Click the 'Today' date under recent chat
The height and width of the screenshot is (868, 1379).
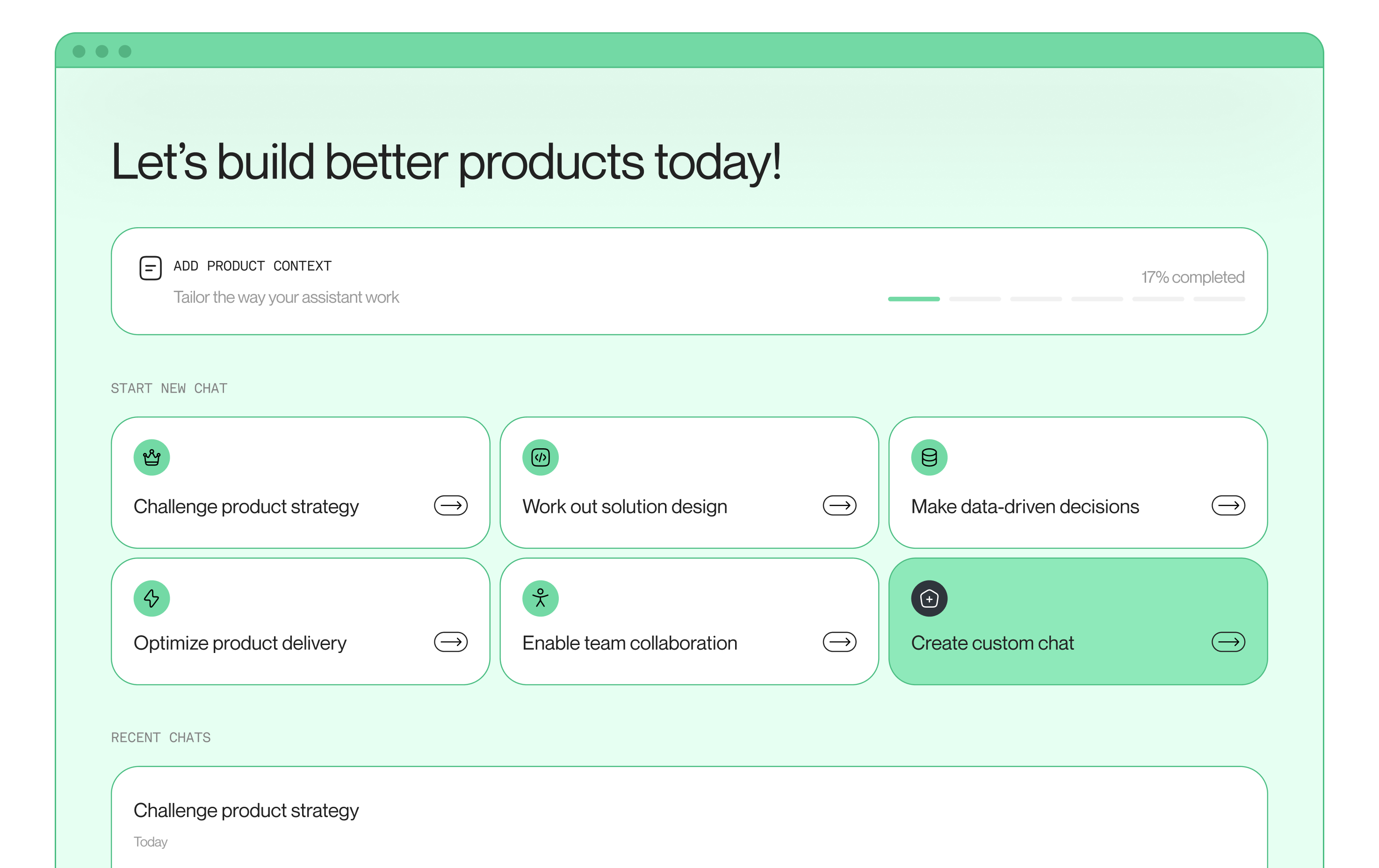(151, 842)
